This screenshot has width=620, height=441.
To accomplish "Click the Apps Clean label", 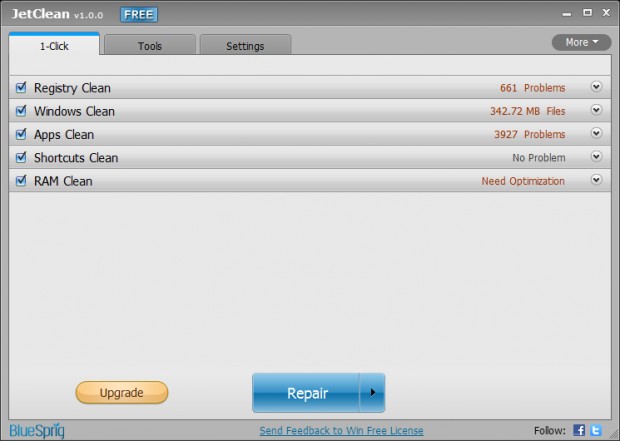I will pos(64,135).
